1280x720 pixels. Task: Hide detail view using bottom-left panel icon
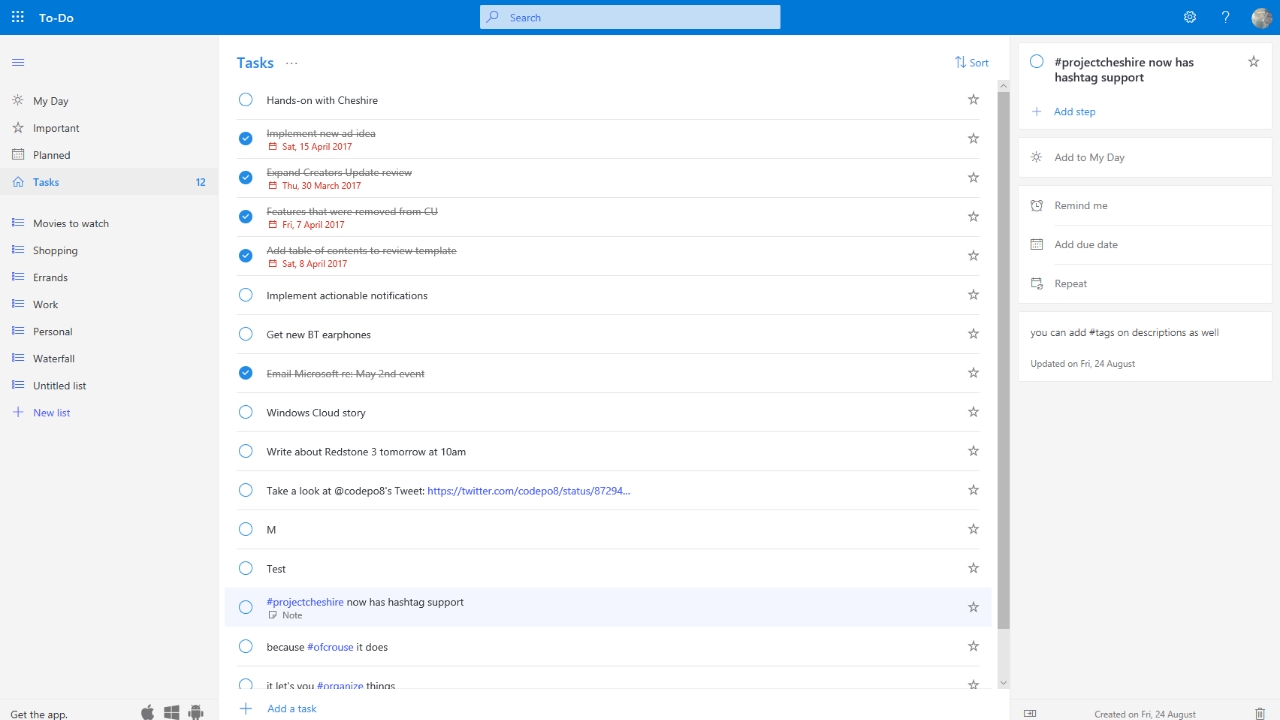pos(1030,713)
